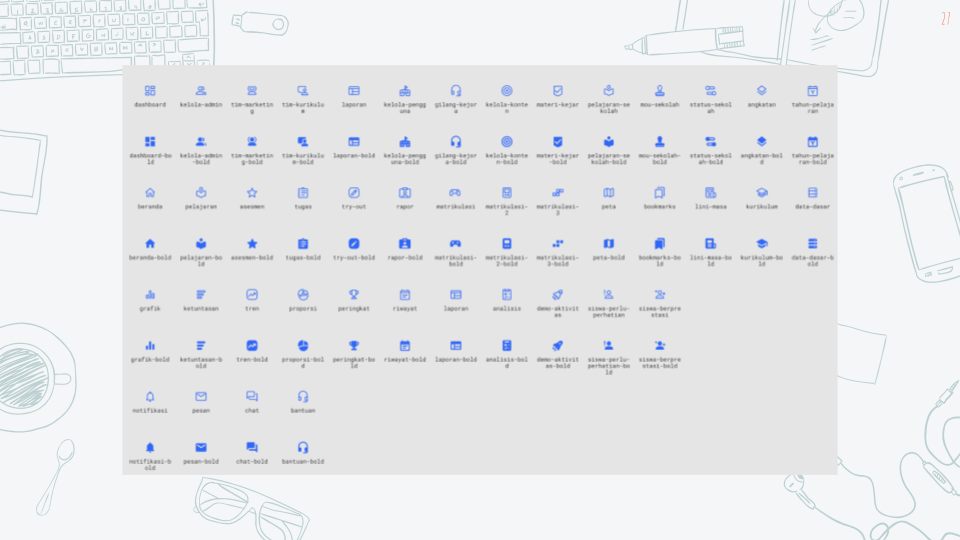Select the peringkat-bold trophy icon
The height and width of the screenshot is (540, 960).
[x=354, y=346]
